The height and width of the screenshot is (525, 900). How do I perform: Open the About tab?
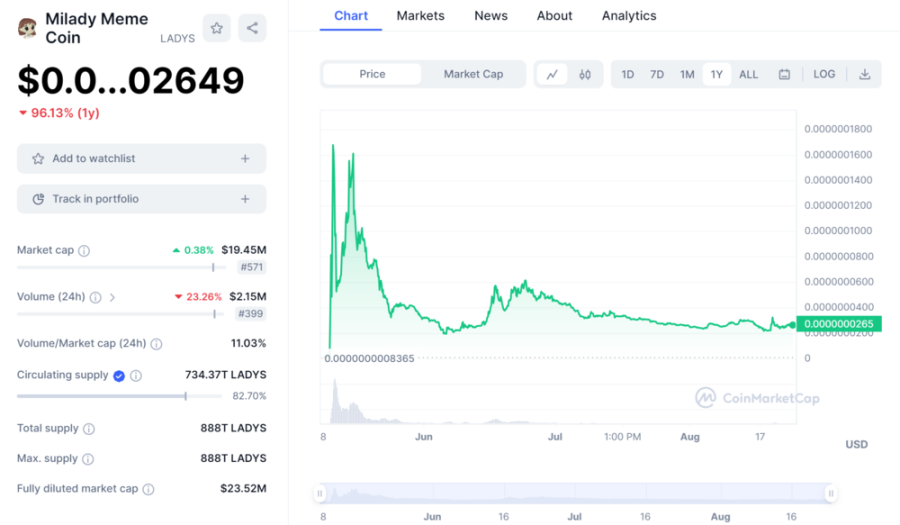pyautogui.click(x=554, y=15)
